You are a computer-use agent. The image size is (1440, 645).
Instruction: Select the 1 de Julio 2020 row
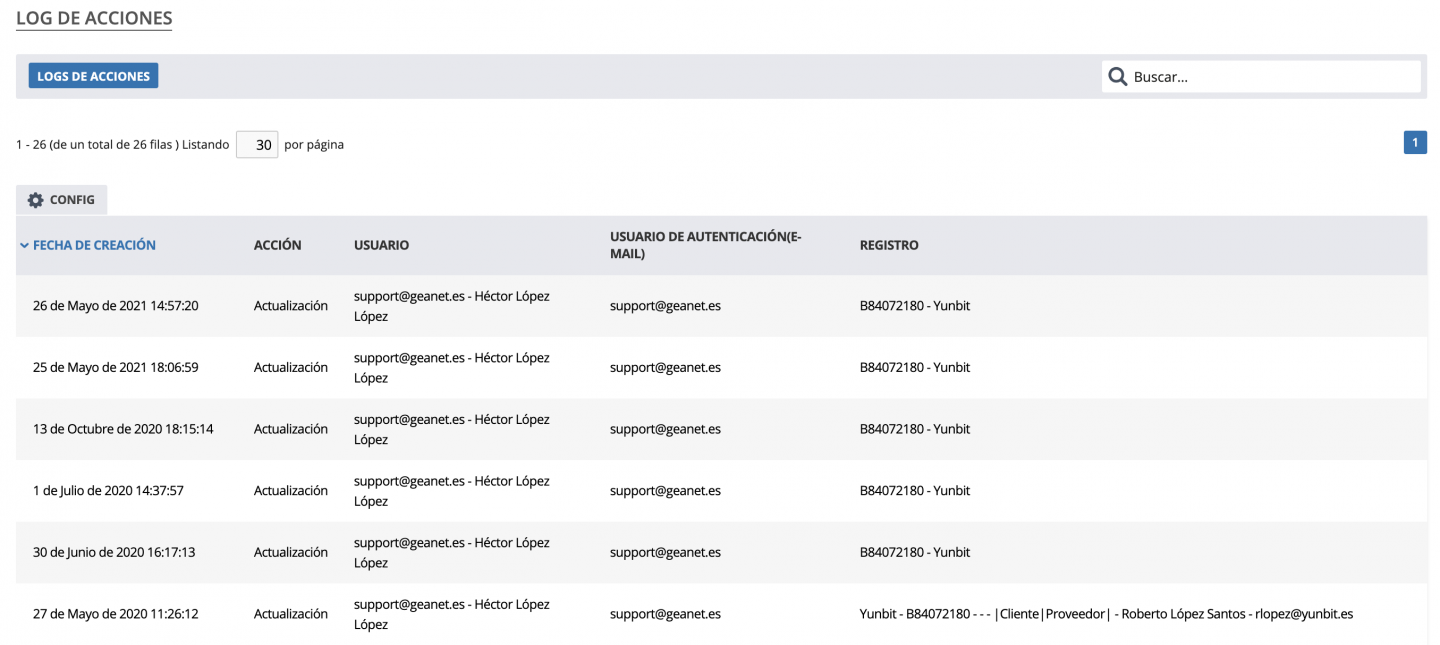click(108, 491)
